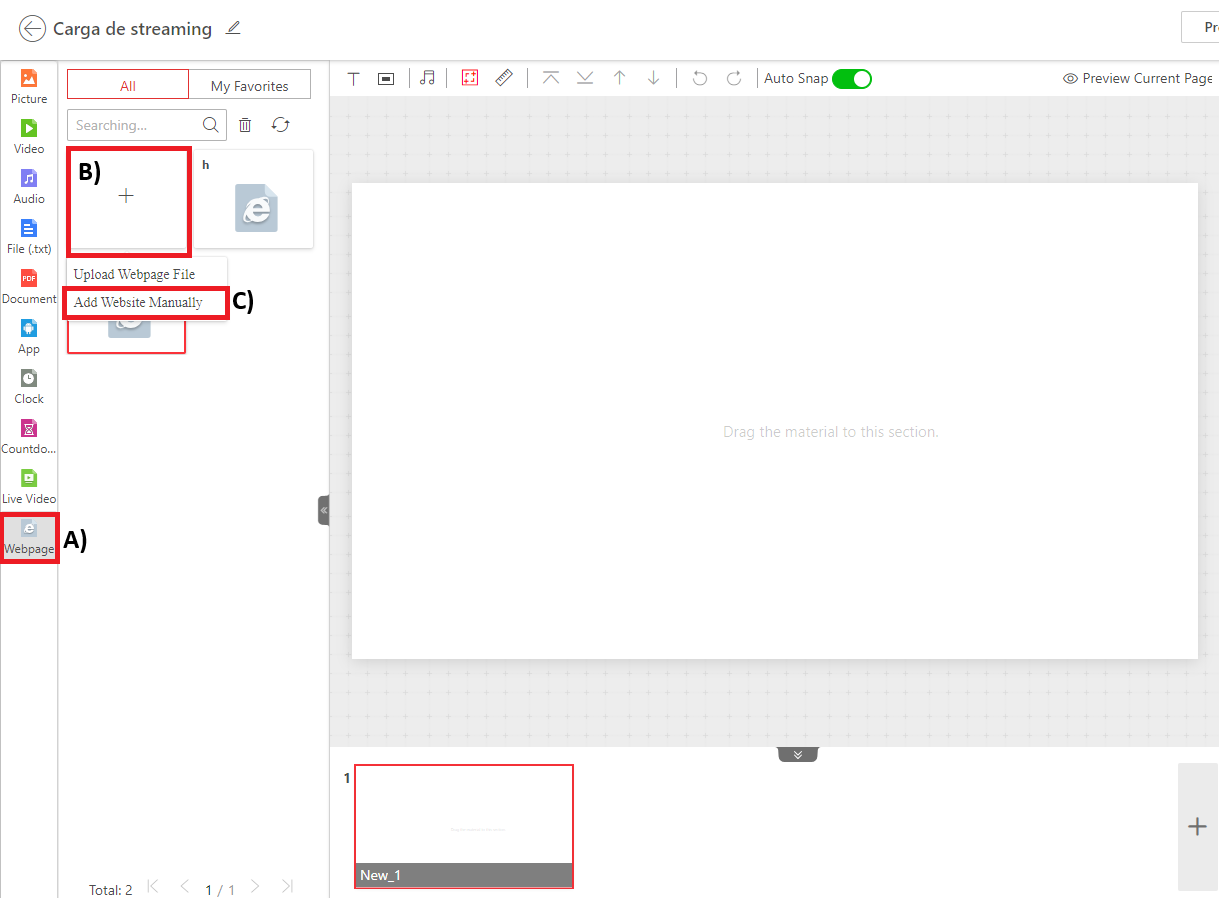Switch to the My Favorites tab
The height and width of the screenshot is (898, 1227).
pyautogui.click(x=249, y=86)
